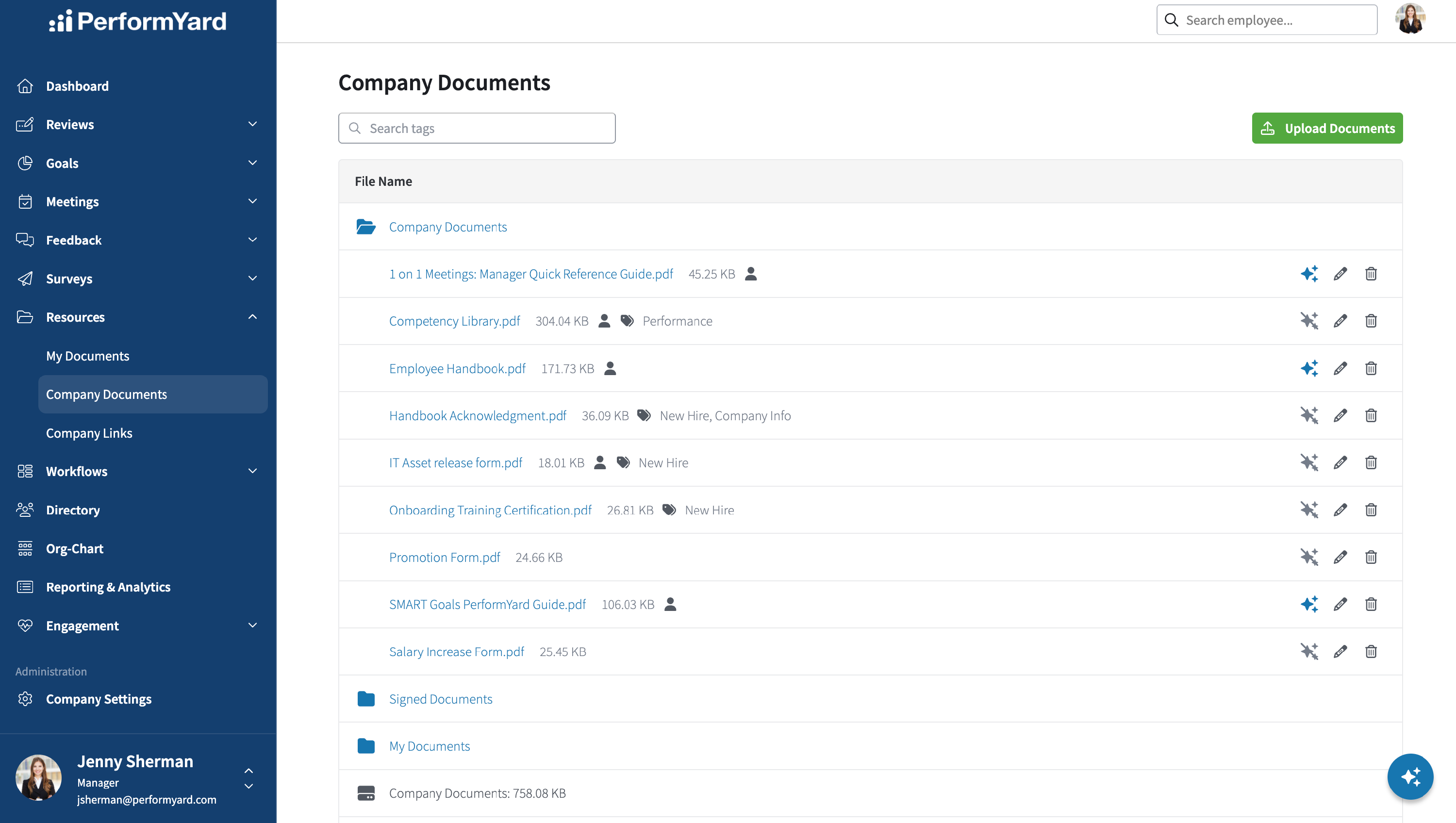Edit Competency Library.pdf with pencil icon
The image size is (1456, 823).
pyautogui.click(x=1340, y=321)
